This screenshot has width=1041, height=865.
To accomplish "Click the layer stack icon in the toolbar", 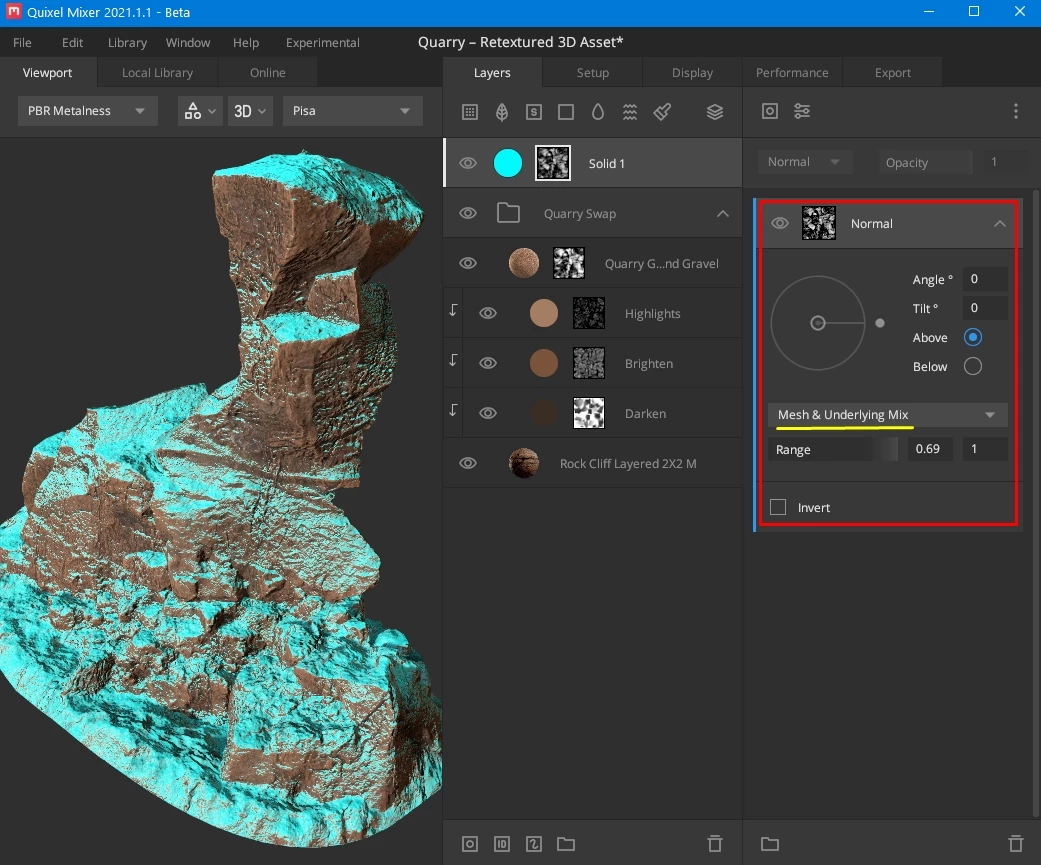I will [x=714, y=112].
